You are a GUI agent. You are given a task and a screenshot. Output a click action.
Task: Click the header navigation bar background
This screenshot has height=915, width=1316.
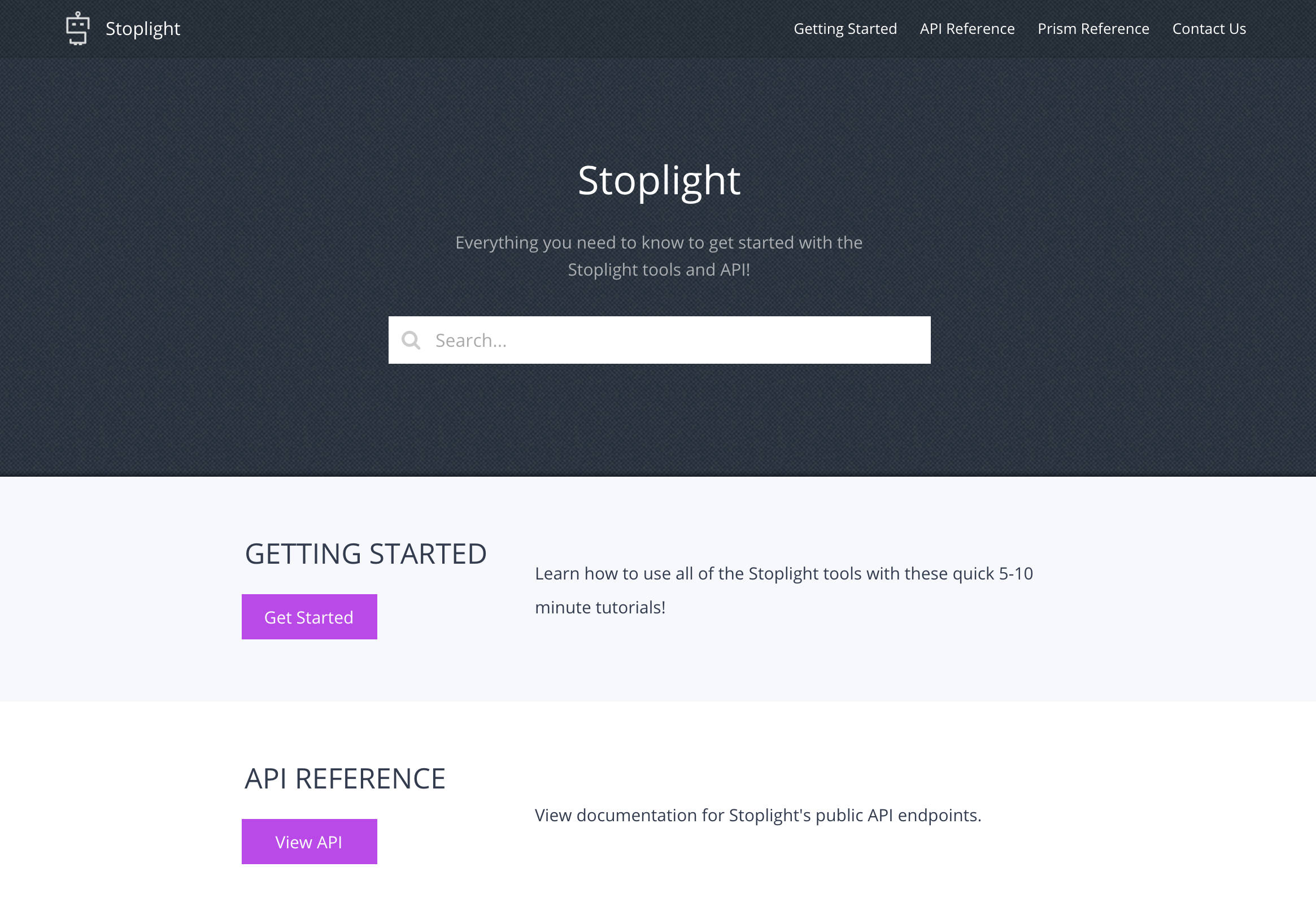(x=459, y=28)
